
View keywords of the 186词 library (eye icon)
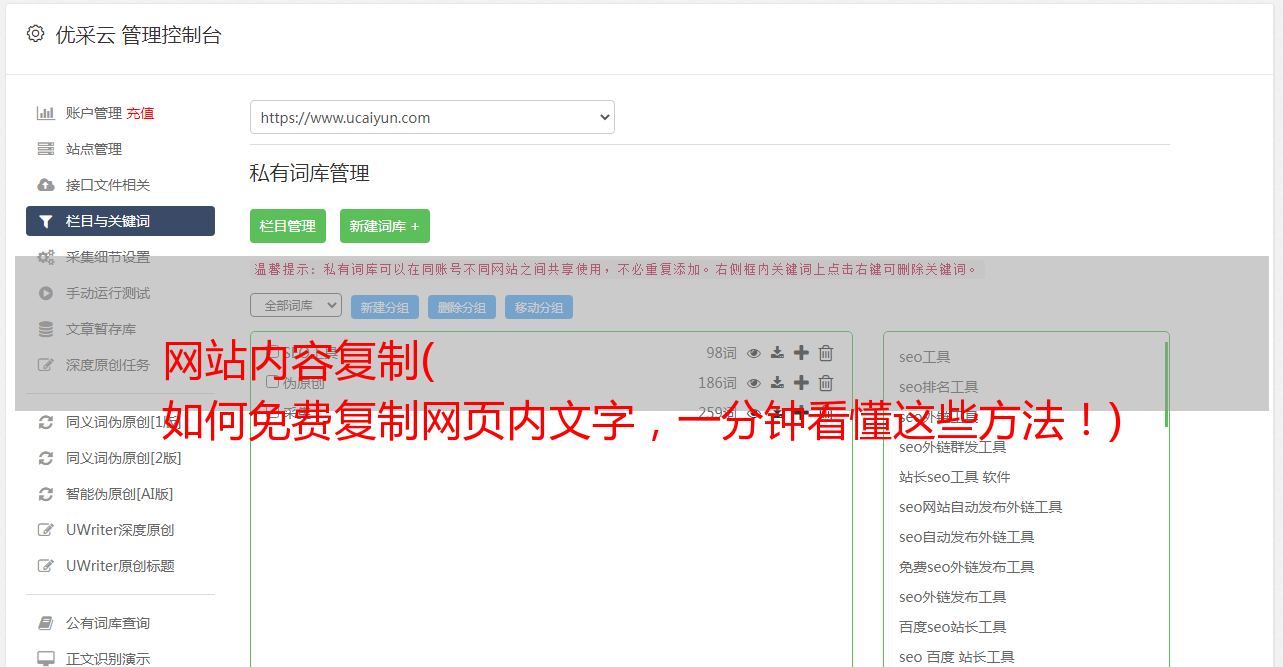pyautogui.click(x=754, y=382)
